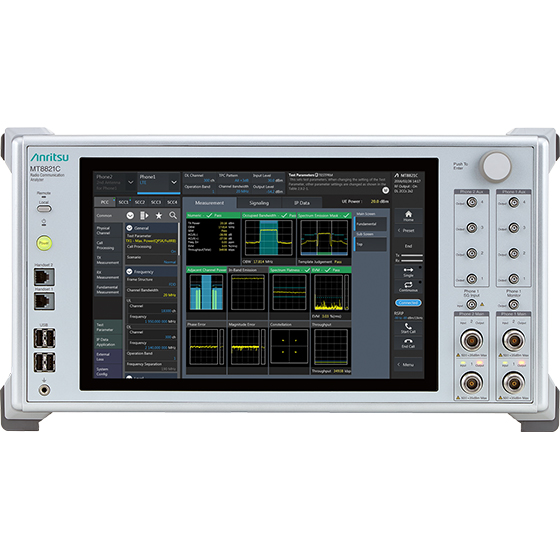Click the End button above Tx
The image size is (560, 560).
[x=408, y=246]
